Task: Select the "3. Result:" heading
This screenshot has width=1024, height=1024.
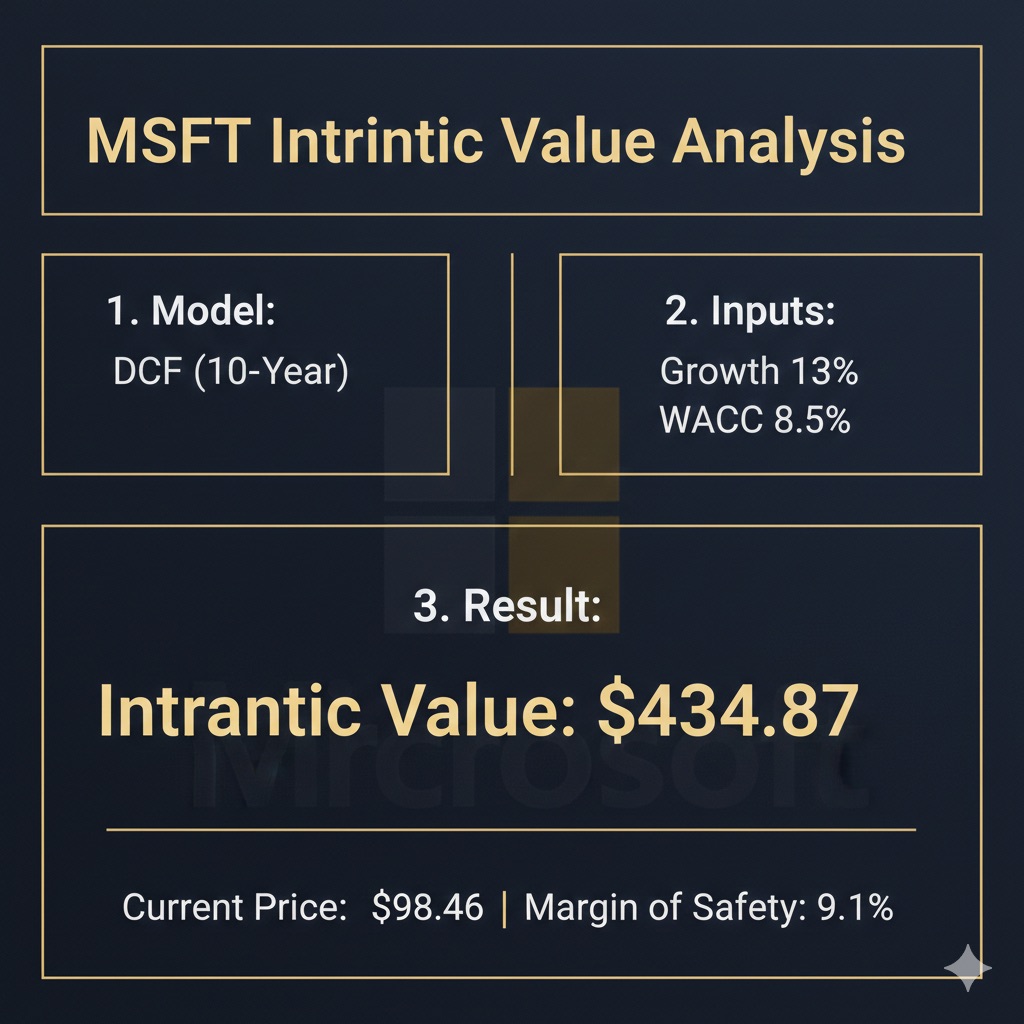Action: (507, 607)
